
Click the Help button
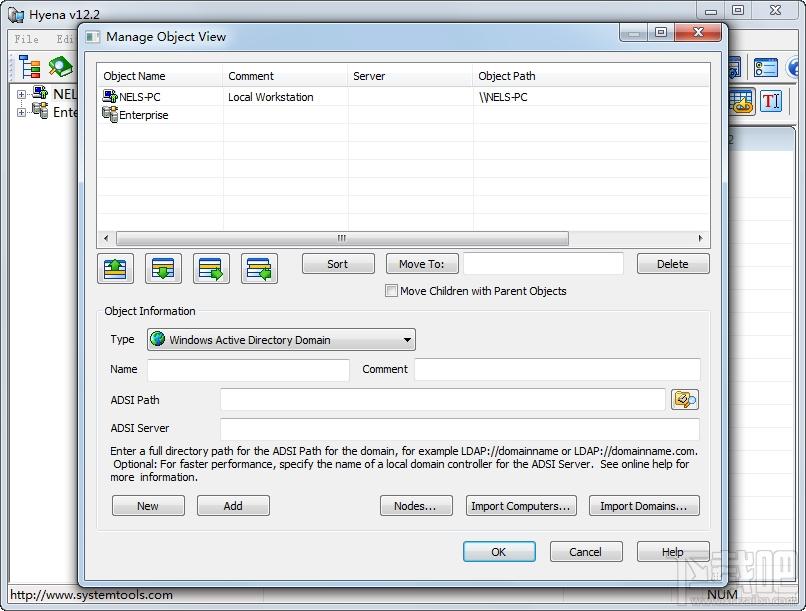tap(672, 551)
